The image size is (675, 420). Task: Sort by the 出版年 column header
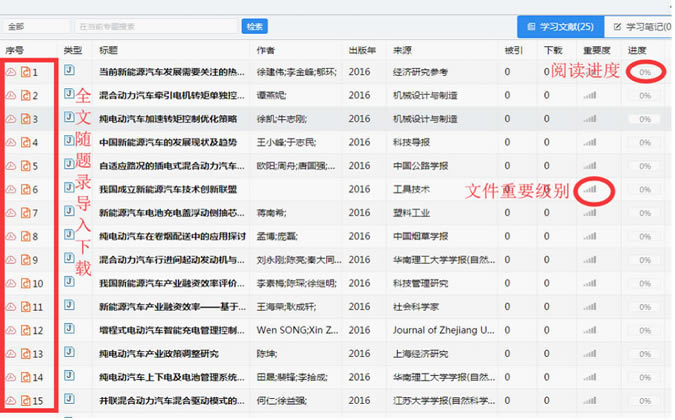362,48
